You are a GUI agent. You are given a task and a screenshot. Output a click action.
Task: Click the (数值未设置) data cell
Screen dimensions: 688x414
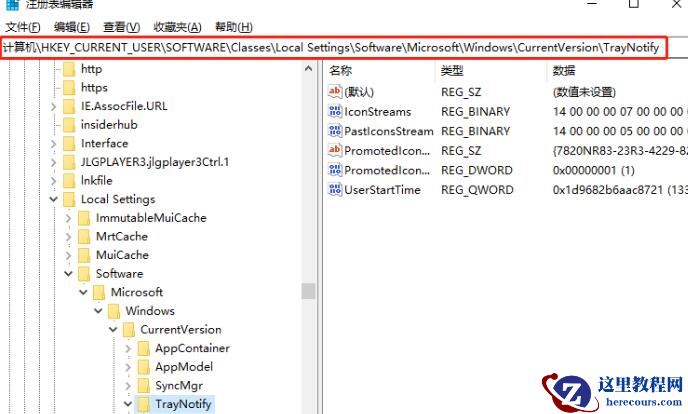click(584, 92)
